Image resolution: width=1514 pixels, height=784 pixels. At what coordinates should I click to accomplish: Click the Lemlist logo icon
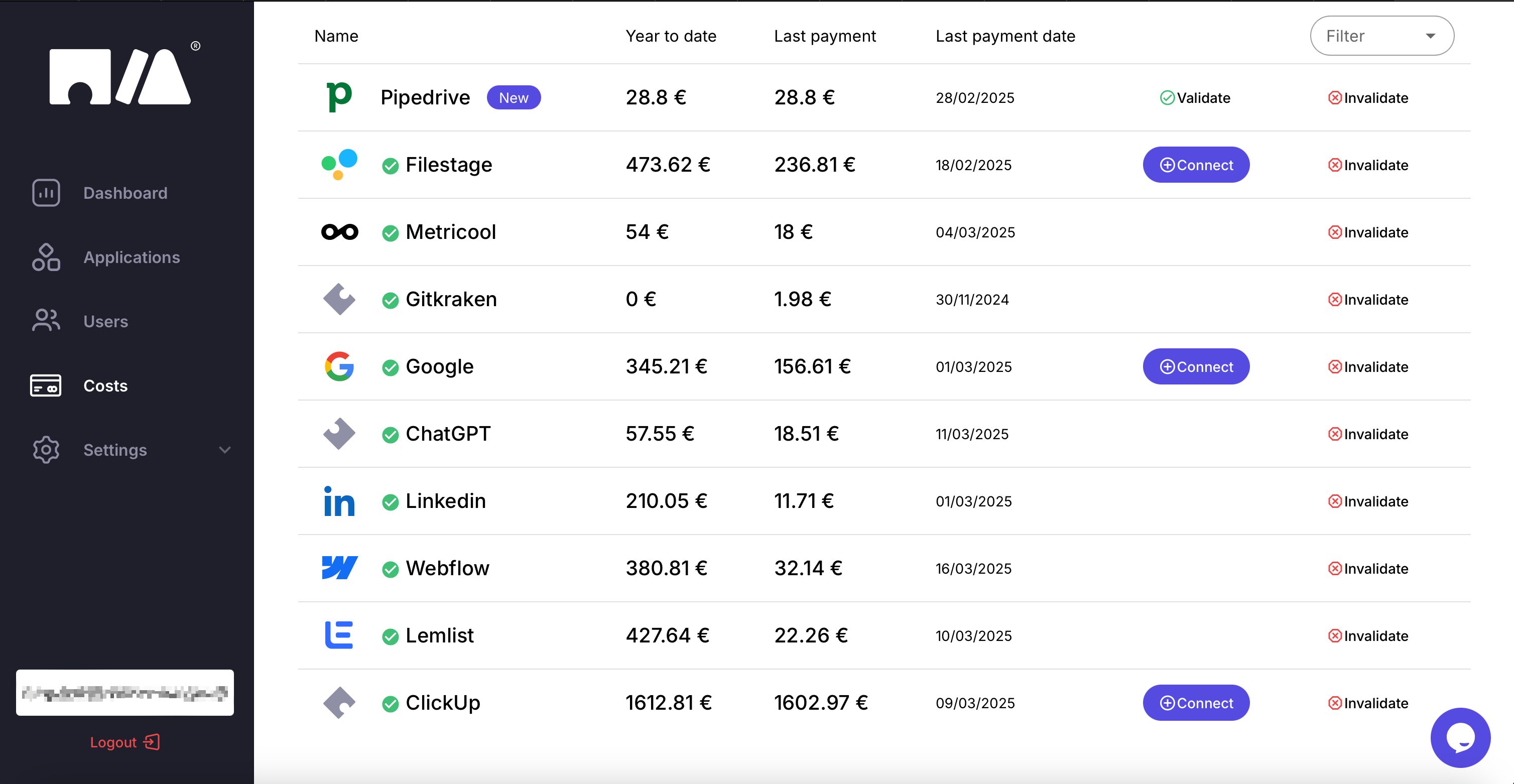click(x=339, y=635)
